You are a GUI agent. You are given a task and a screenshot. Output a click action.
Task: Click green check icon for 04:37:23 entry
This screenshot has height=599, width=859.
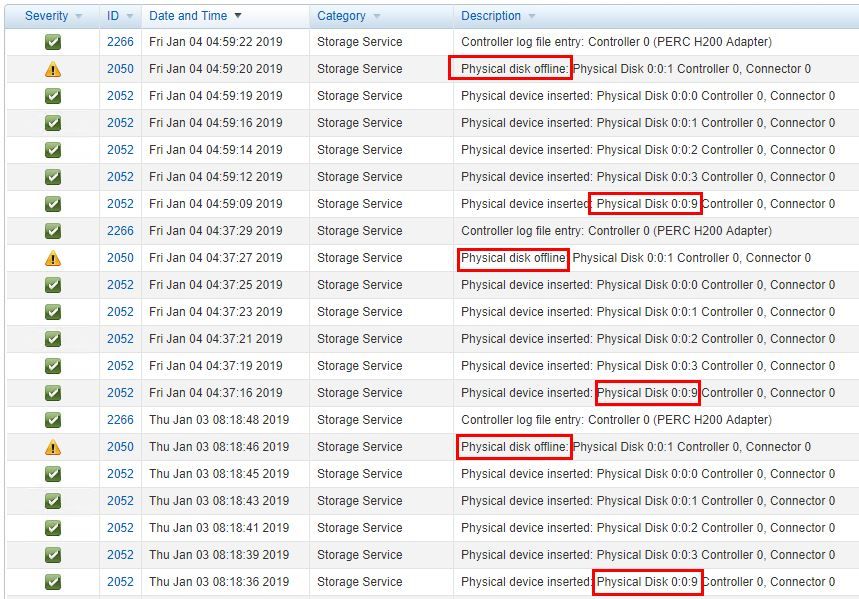(53, 312)
